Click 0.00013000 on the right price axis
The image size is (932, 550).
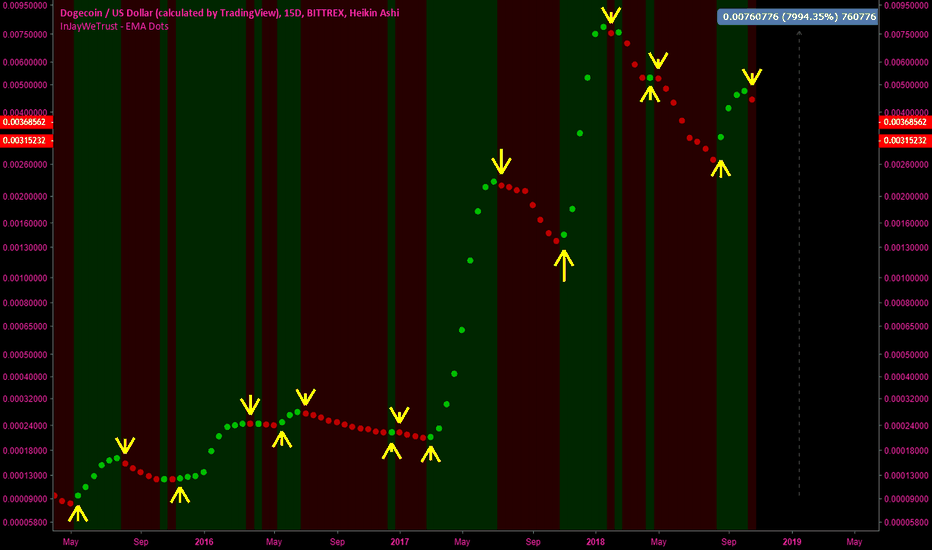907,476
